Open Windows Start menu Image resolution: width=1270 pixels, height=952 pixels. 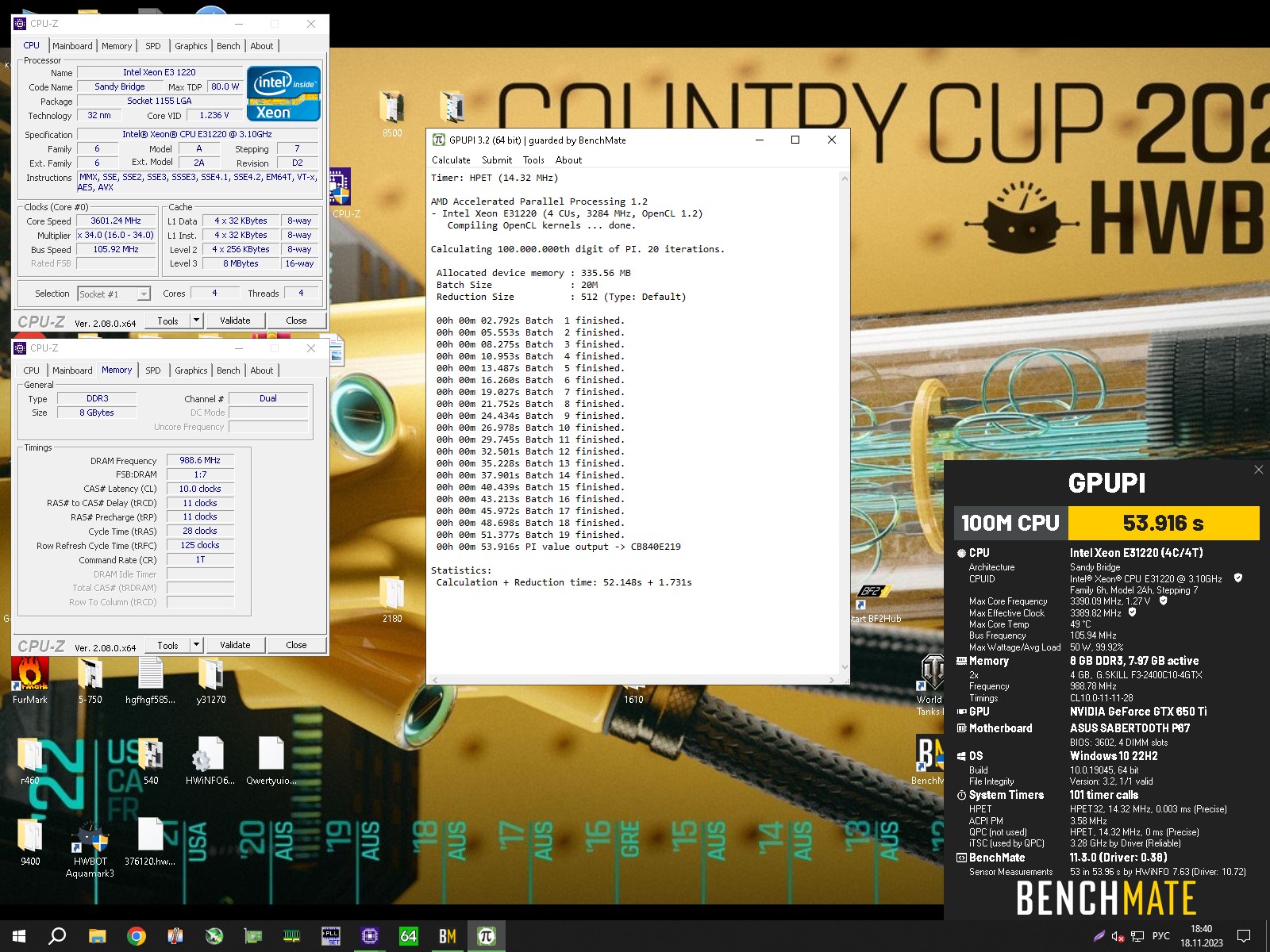click(19, 936)
